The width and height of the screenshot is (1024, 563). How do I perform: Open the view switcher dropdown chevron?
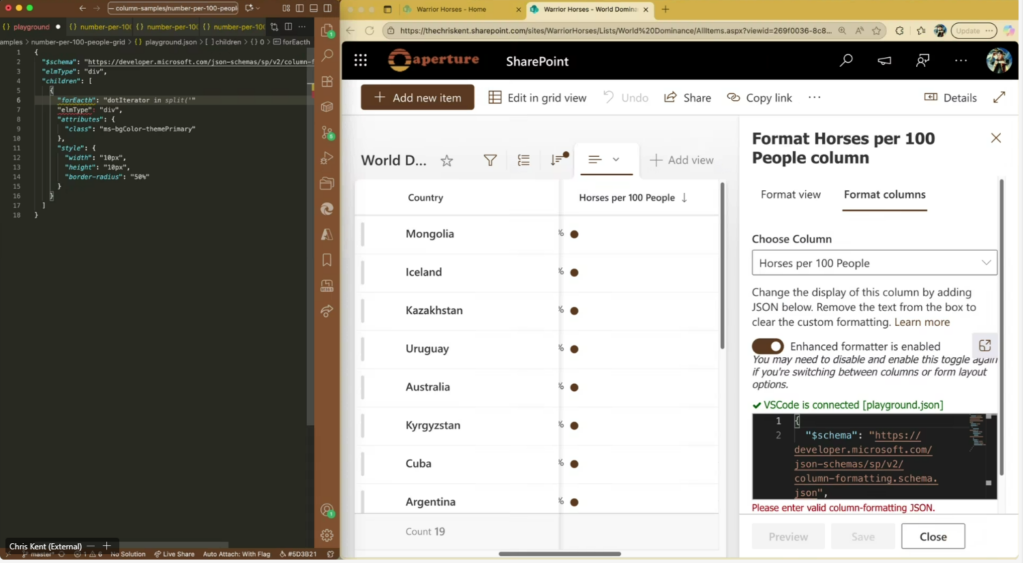[615, 159]
